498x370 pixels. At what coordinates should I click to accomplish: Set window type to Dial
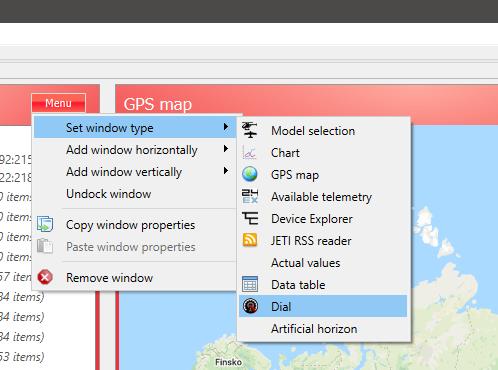pyautogui.click(x=323, y=306)
